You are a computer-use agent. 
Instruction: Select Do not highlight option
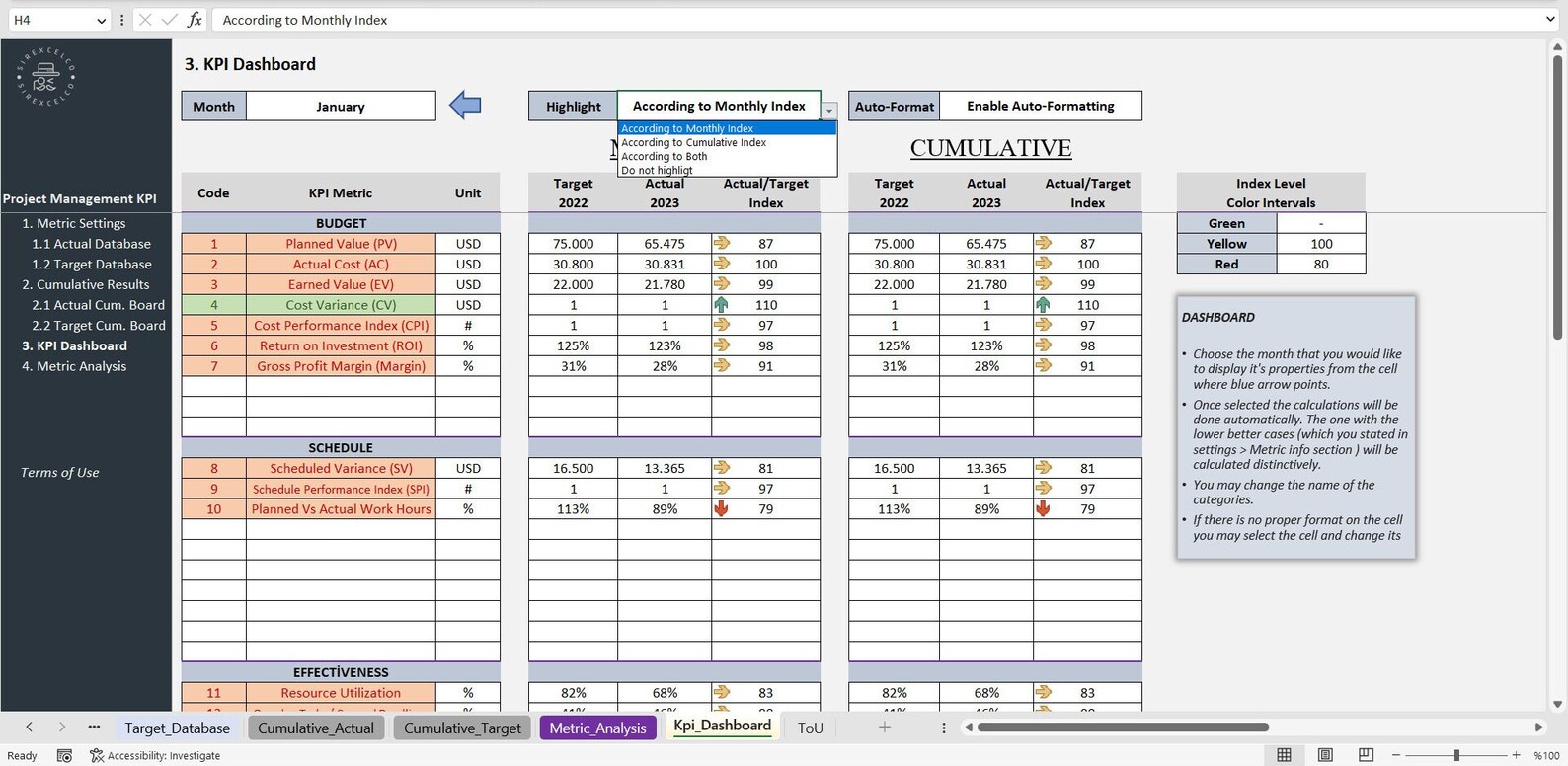(727, 170)
